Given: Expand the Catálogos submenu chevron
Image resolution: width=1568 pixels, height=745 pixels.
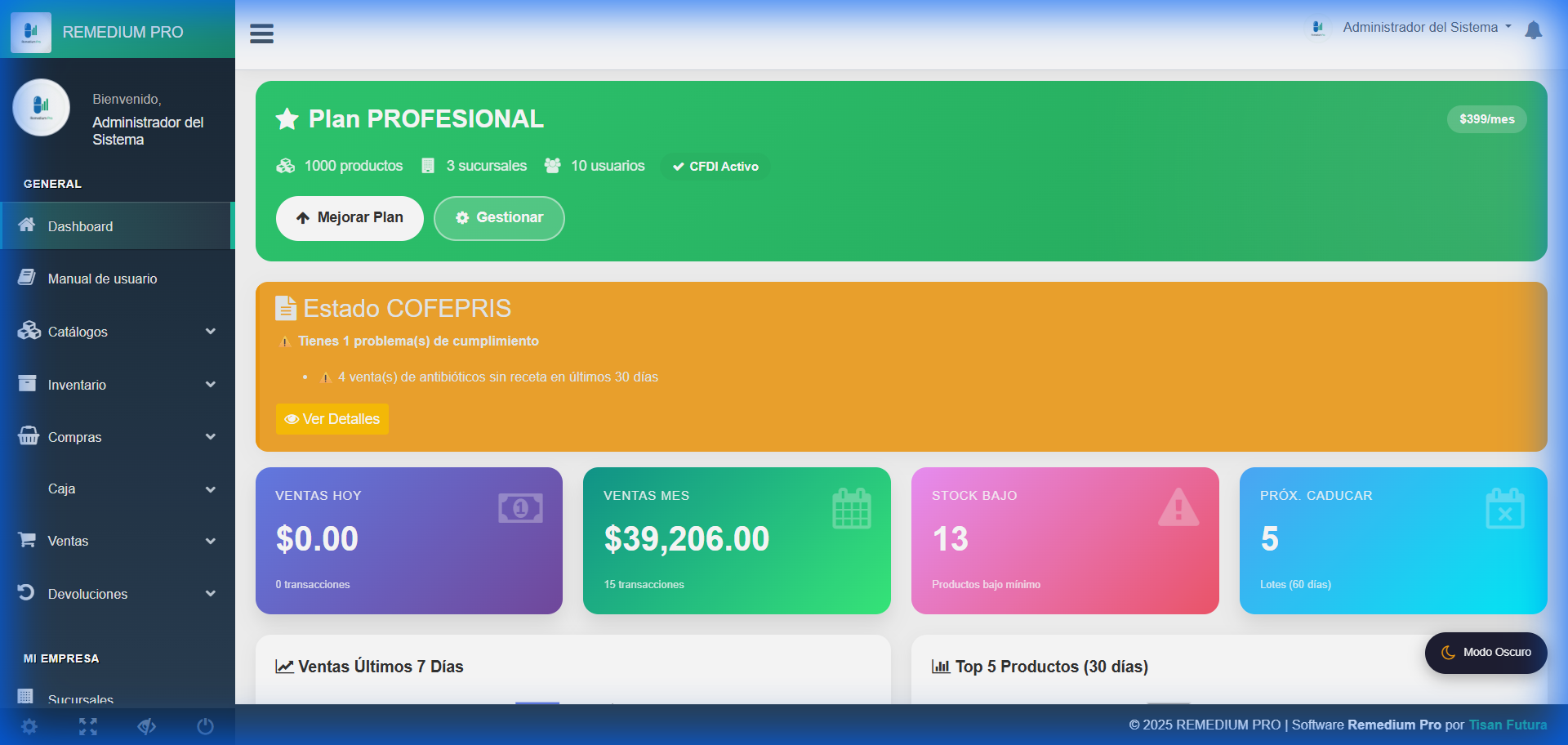Looking at the screenshot, I should [211, 332].
